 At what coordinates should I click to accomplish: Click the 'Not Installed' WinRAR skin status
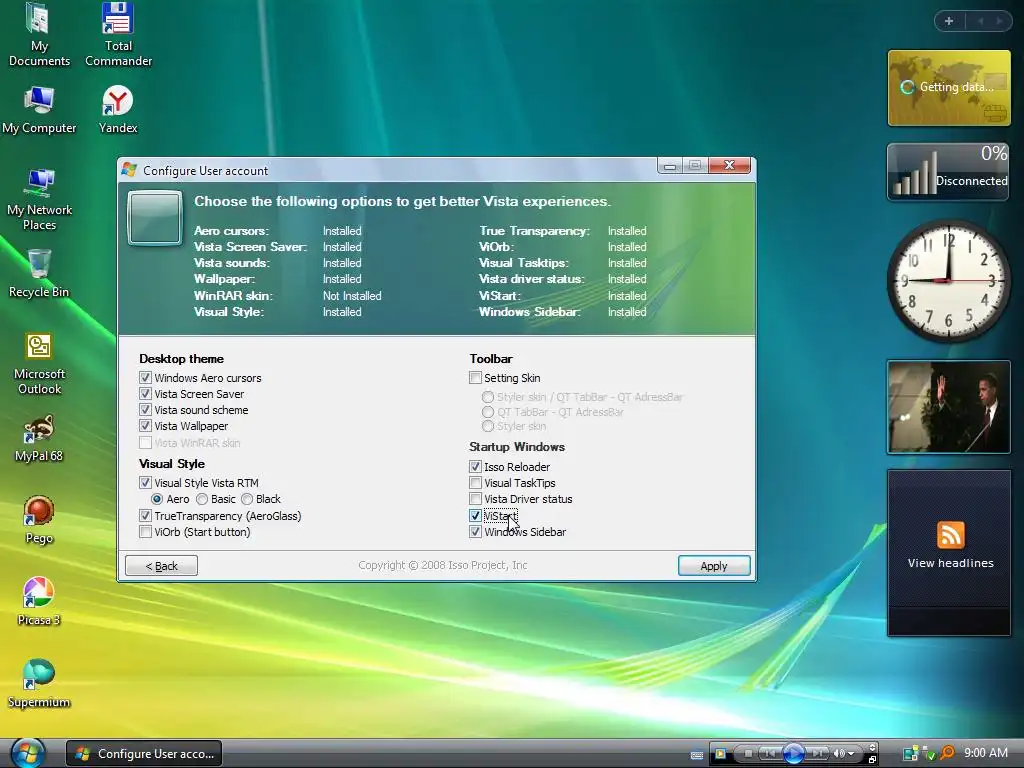coord(352,296)
